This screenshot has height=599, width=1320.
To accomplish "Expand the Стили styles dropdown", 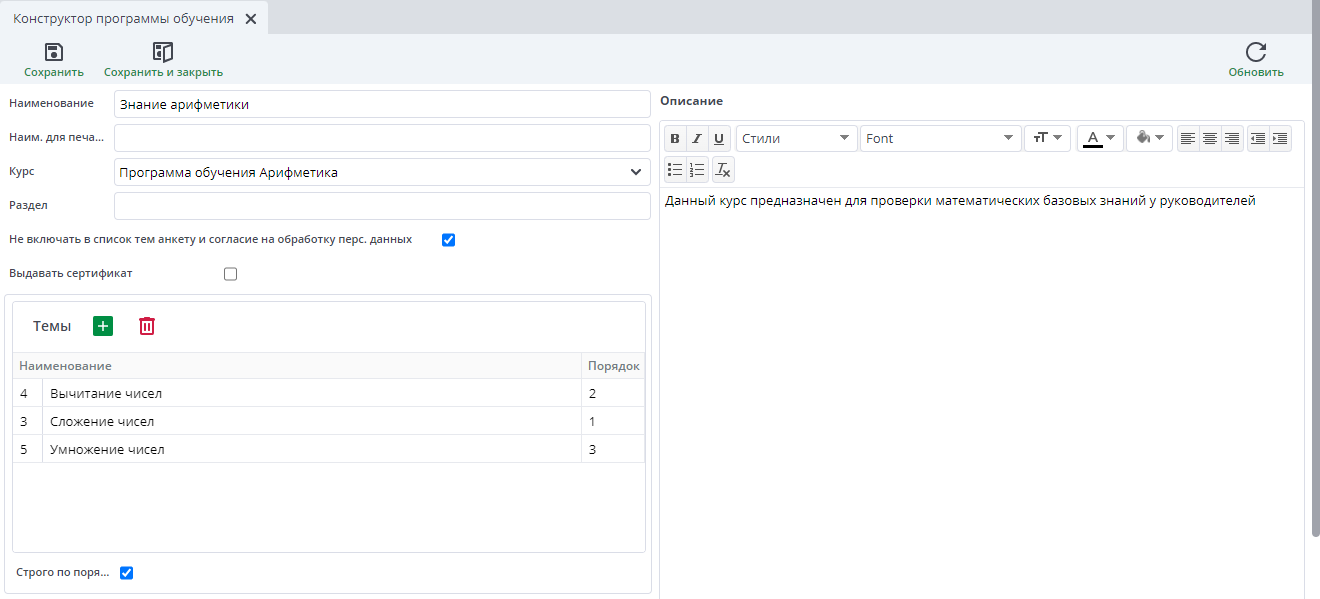I will click(x=797, y=139).
